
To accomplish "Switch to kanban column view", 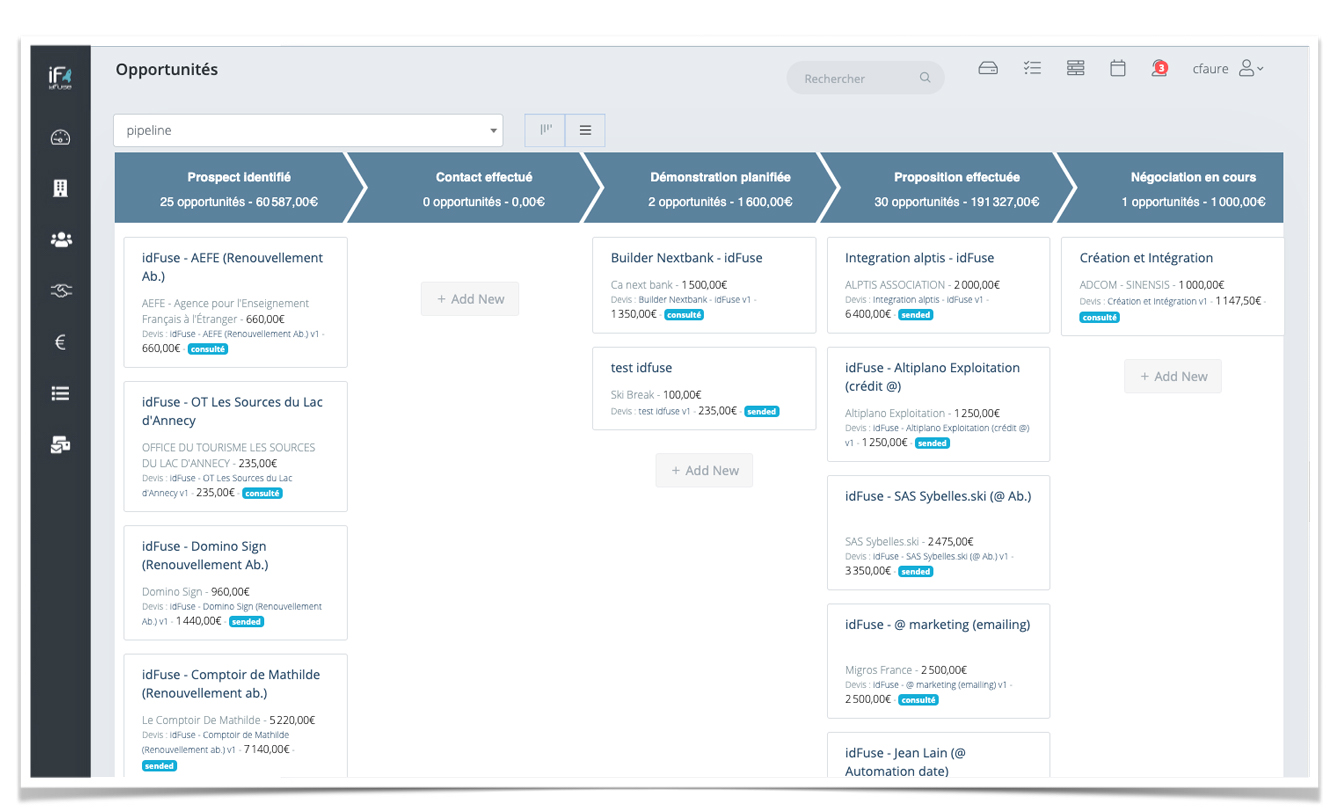I will (545, 130).
